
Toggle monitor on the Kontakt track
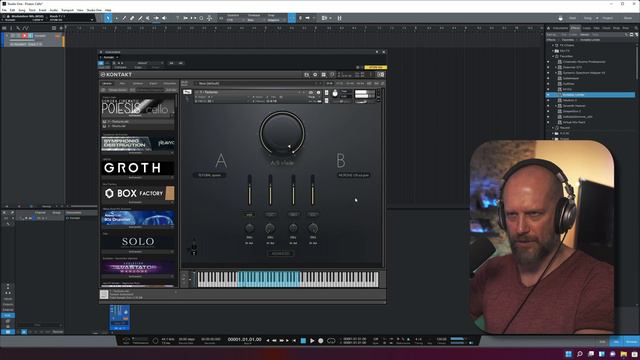(30, 36)
